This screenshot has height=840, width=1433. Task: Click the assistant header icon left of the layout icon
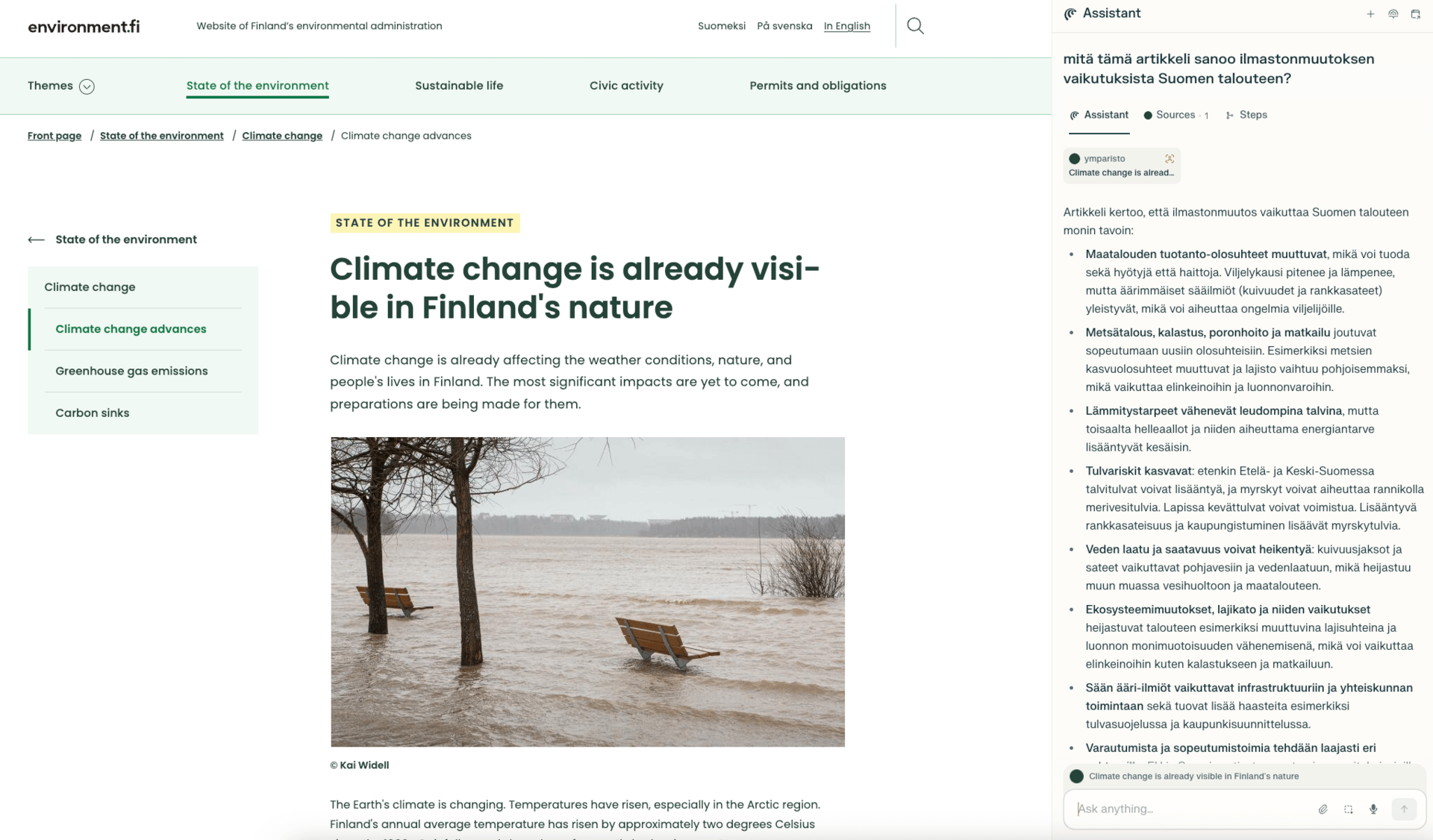pos(1393,14)
